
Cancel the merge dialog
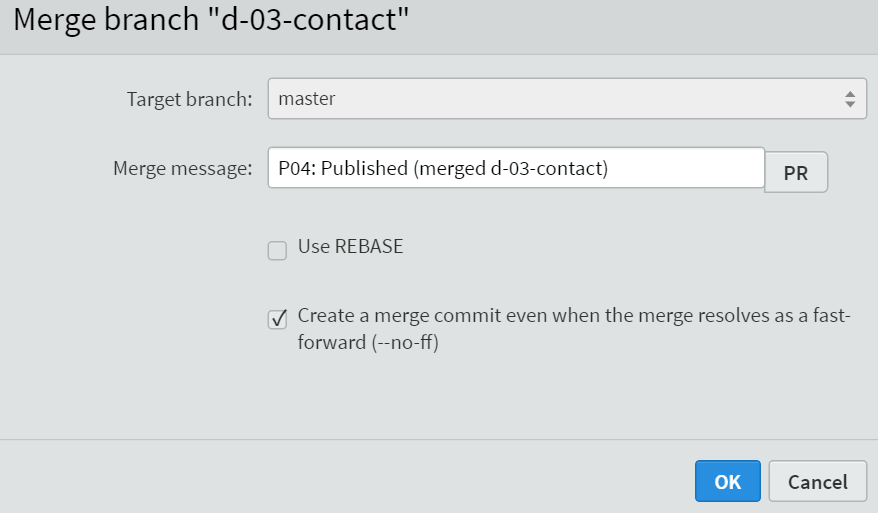click(x=818, y=481)
